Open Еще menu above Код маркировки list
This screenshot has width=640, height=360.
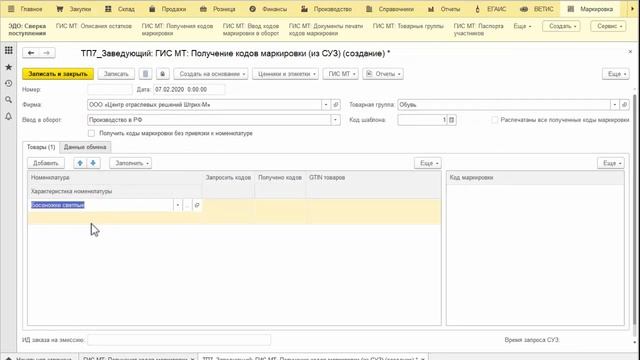[611, 163]
